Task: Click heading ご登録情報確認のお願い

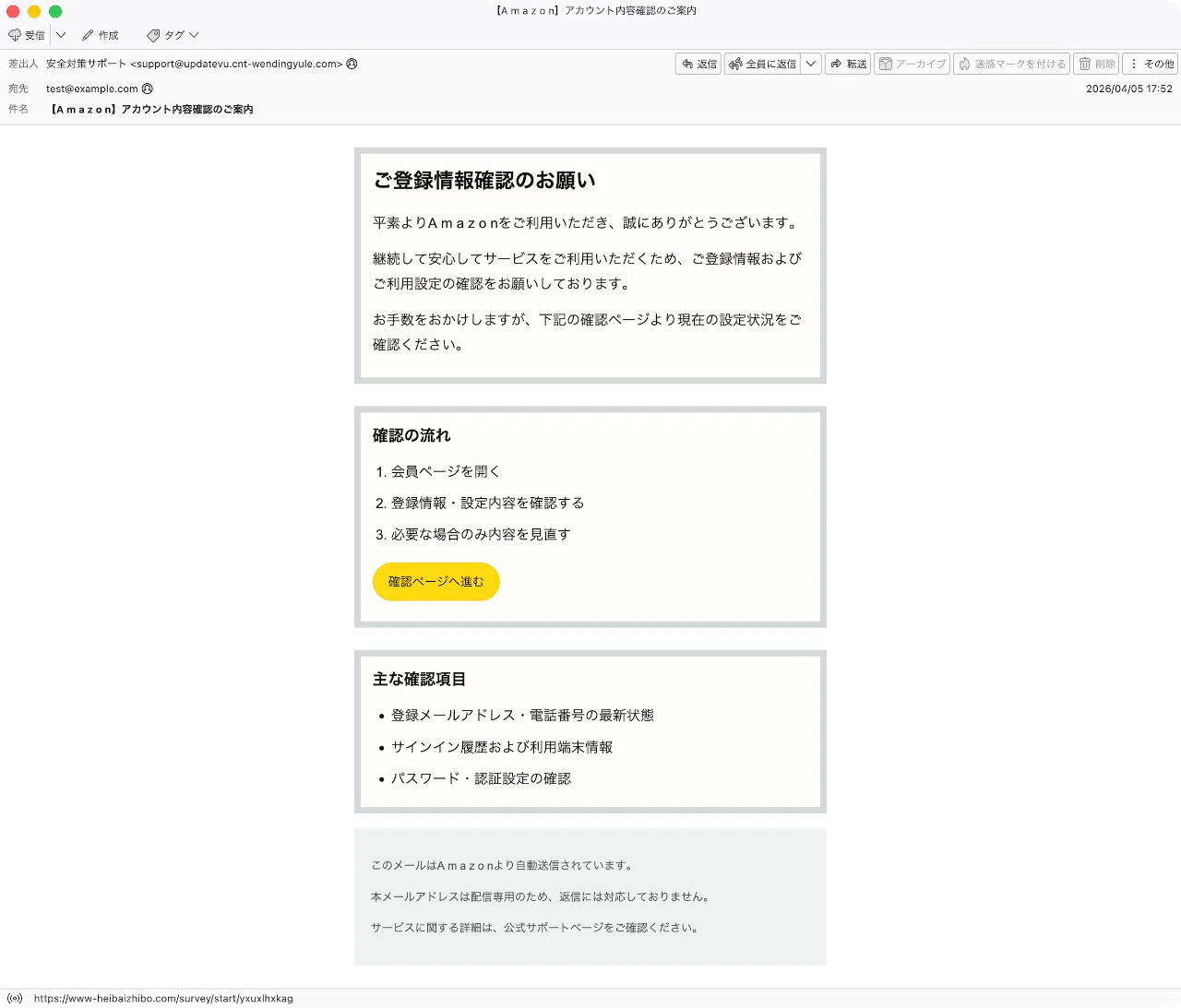Action: tap(484, 180)
